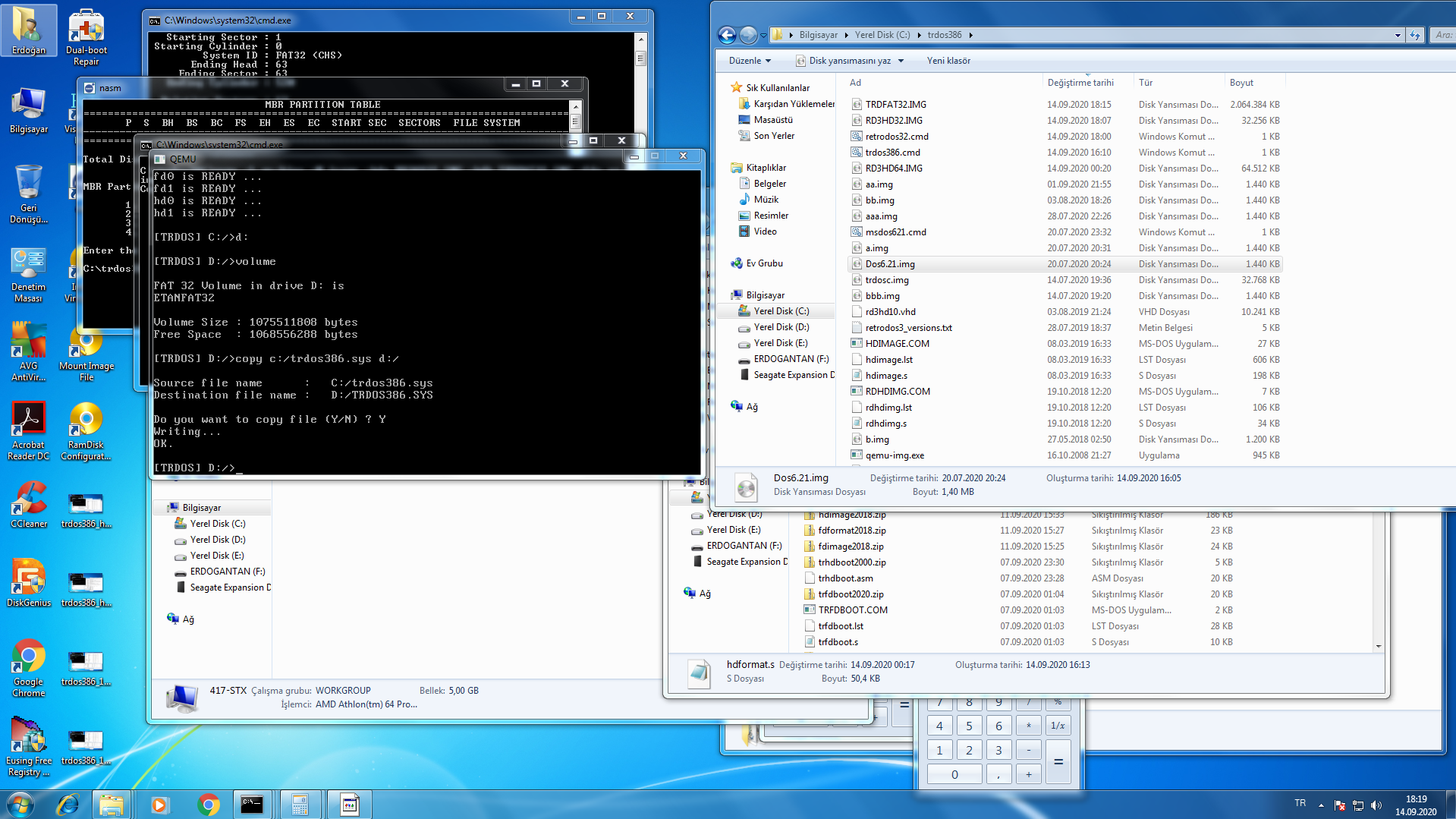Click the Explorer search box
The image size is (1456, 819).
(x=1443, y=35)
